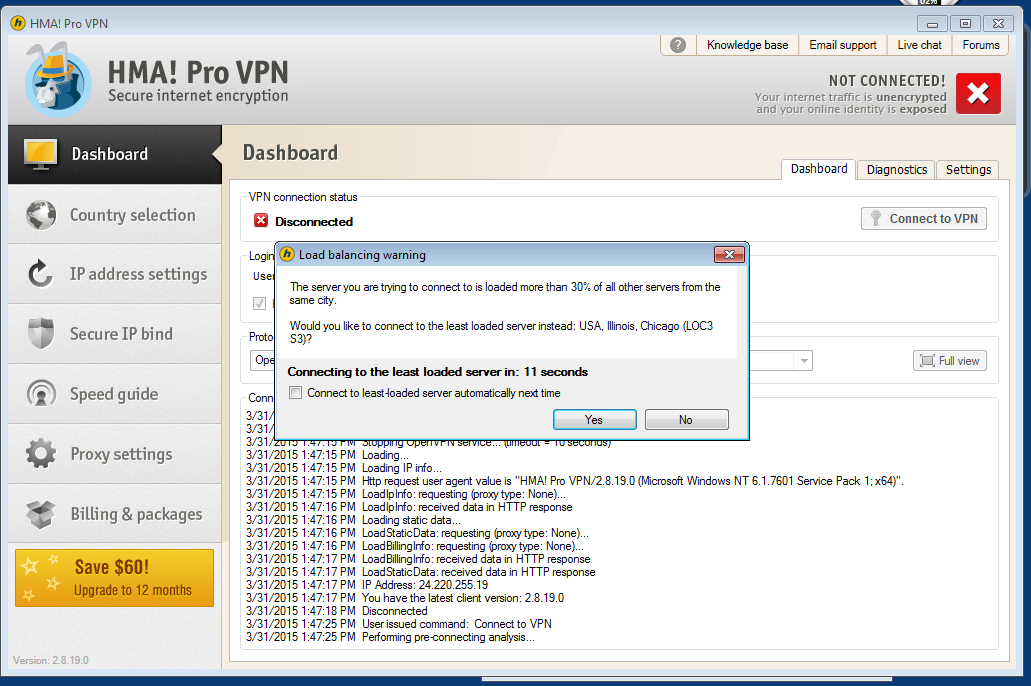
Task: Open Email support
Action: click(x=843, y=45)
